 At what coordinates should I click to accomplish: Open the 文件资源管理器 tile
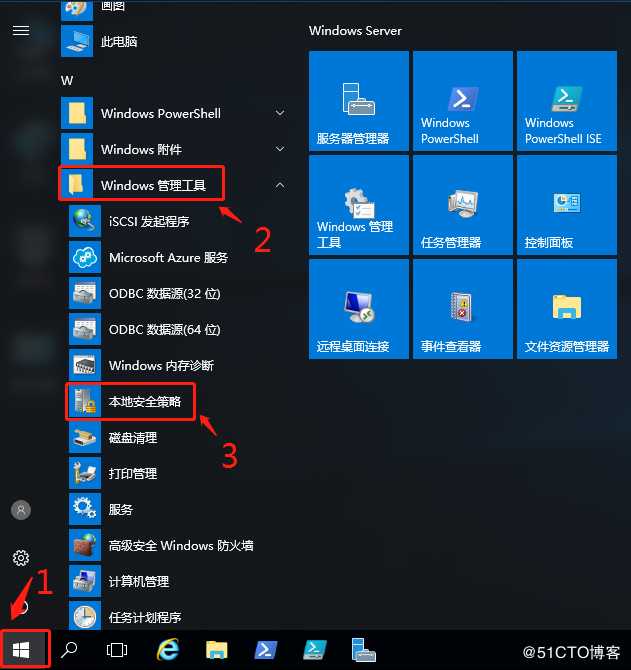[567, 309]
